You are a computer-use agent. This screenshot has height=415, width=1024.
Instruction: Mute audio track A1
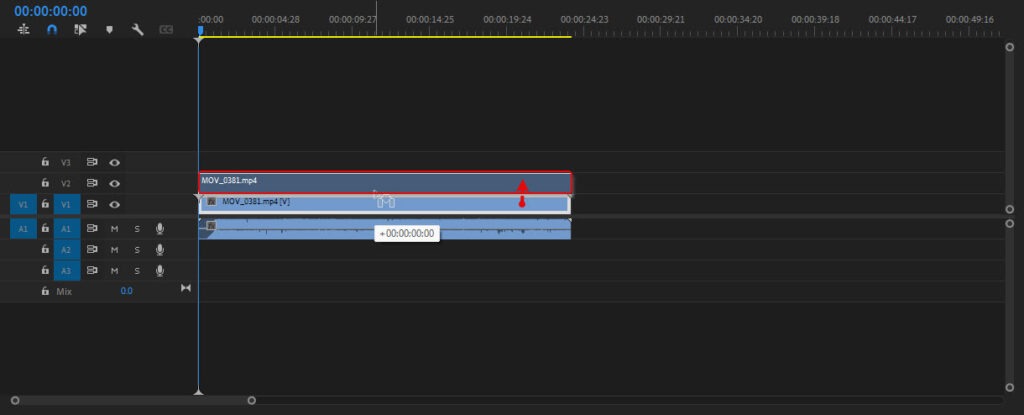(114, 229)
